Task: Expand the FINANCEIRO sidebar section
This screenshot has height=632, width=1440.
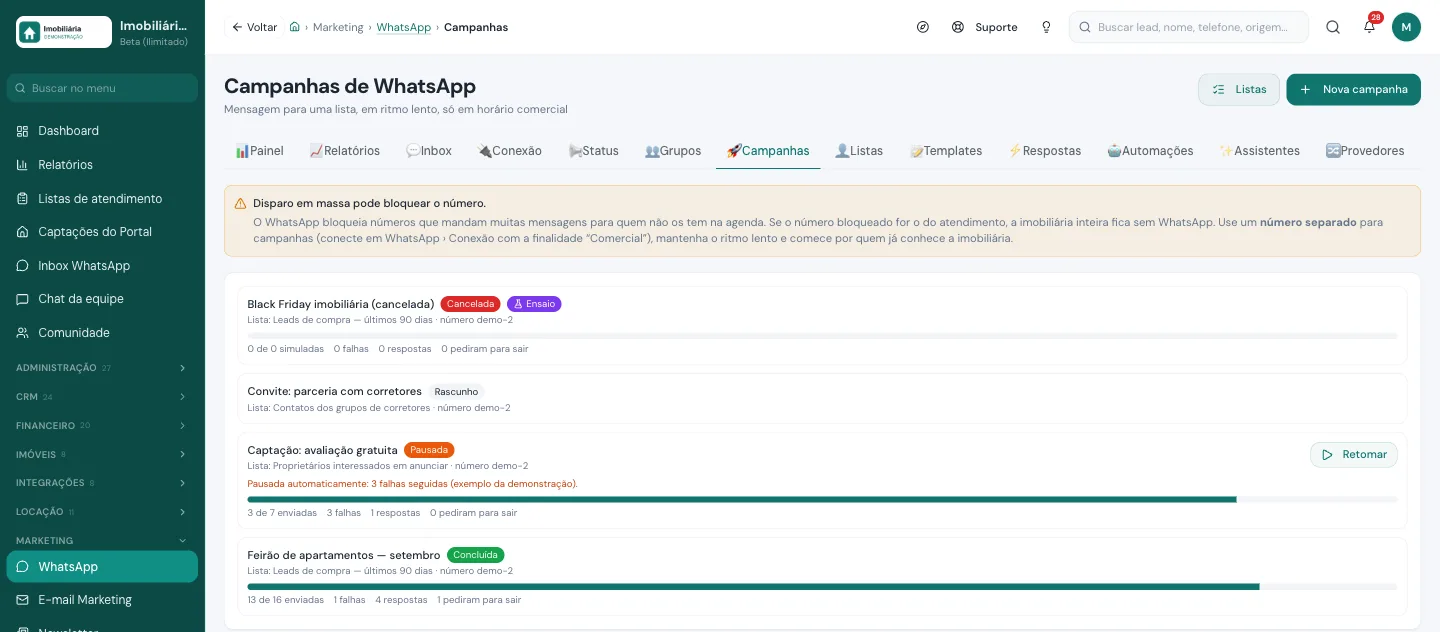Action: pos(102,426)
